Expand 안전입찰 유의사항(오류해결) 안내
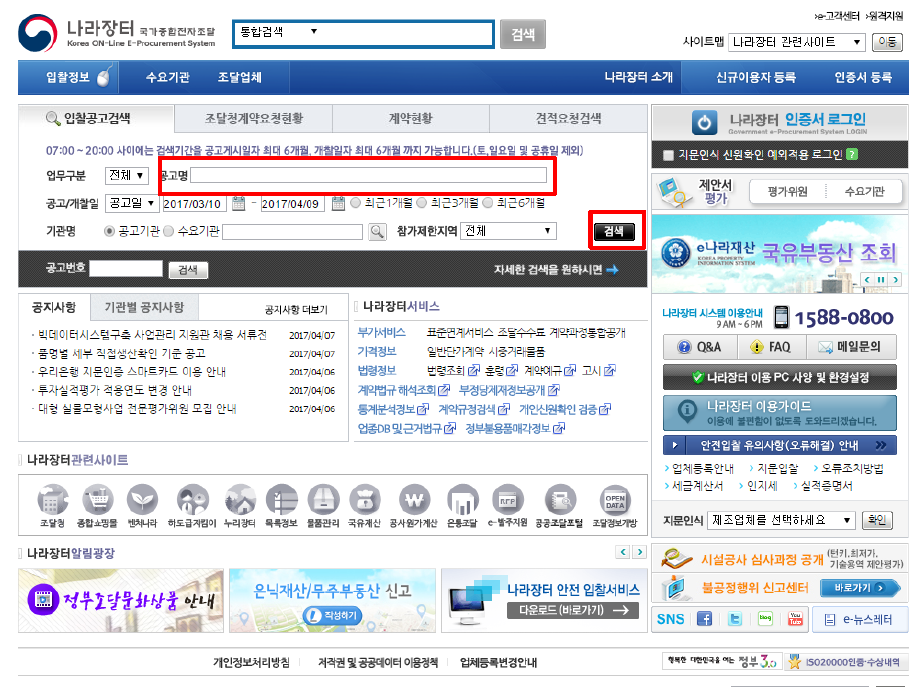Screen dimensions: 918x687 coord(779,445)
